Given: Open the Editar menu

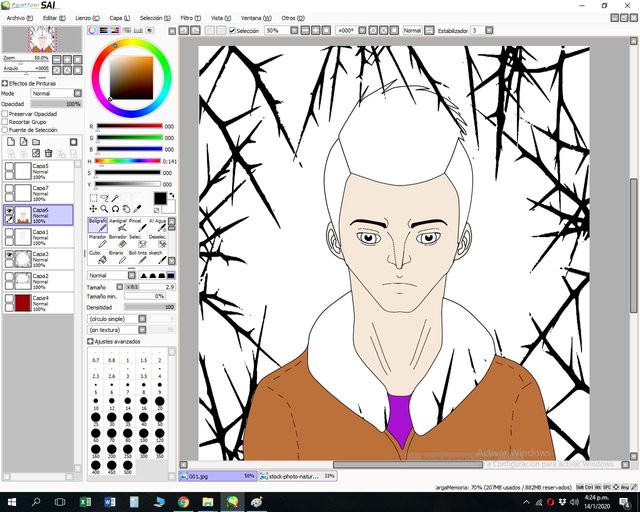Looking at the screenshot, I should coord(54,18).
